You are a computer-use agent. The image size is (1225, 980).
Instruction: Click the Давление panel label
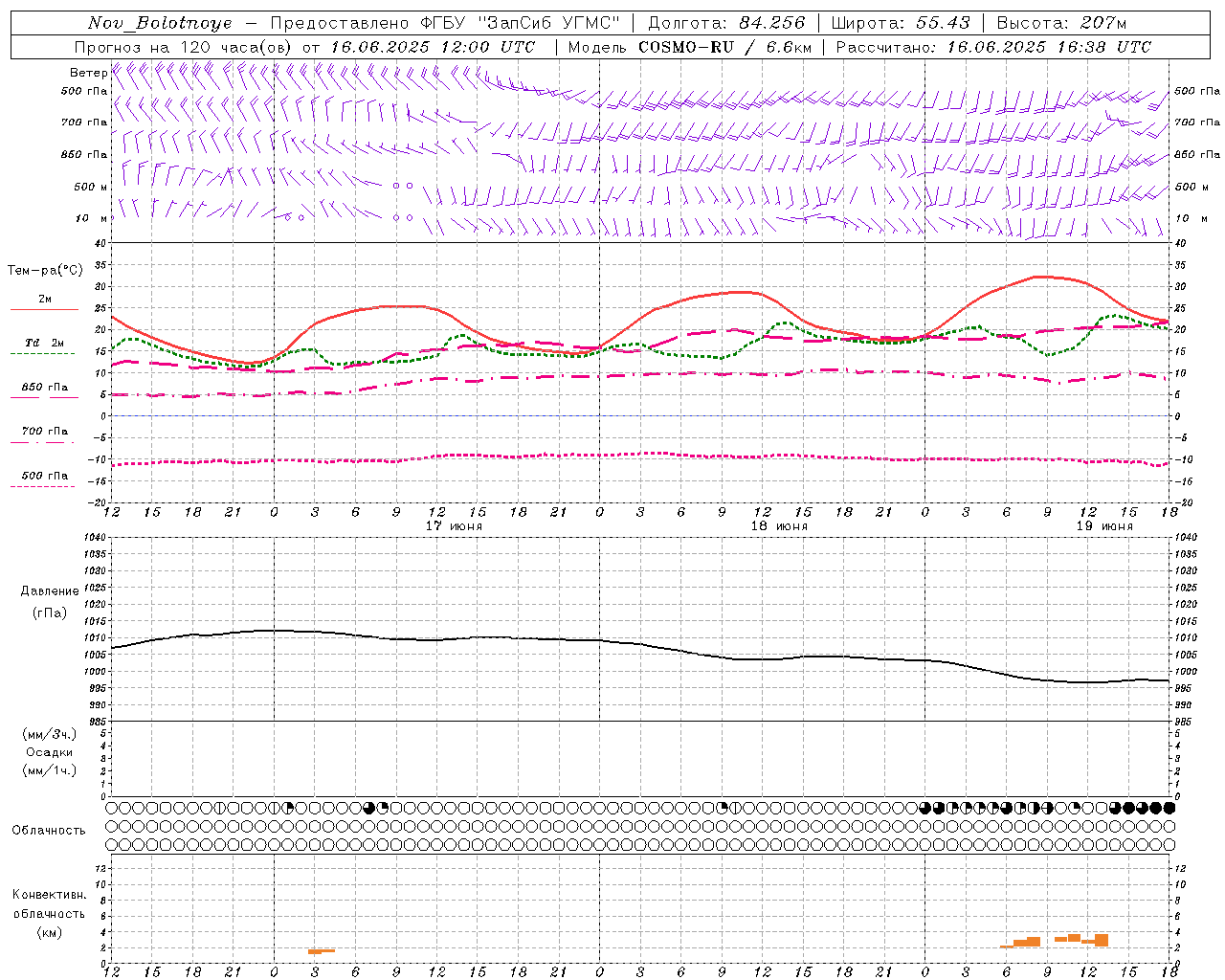click(50, 591)
